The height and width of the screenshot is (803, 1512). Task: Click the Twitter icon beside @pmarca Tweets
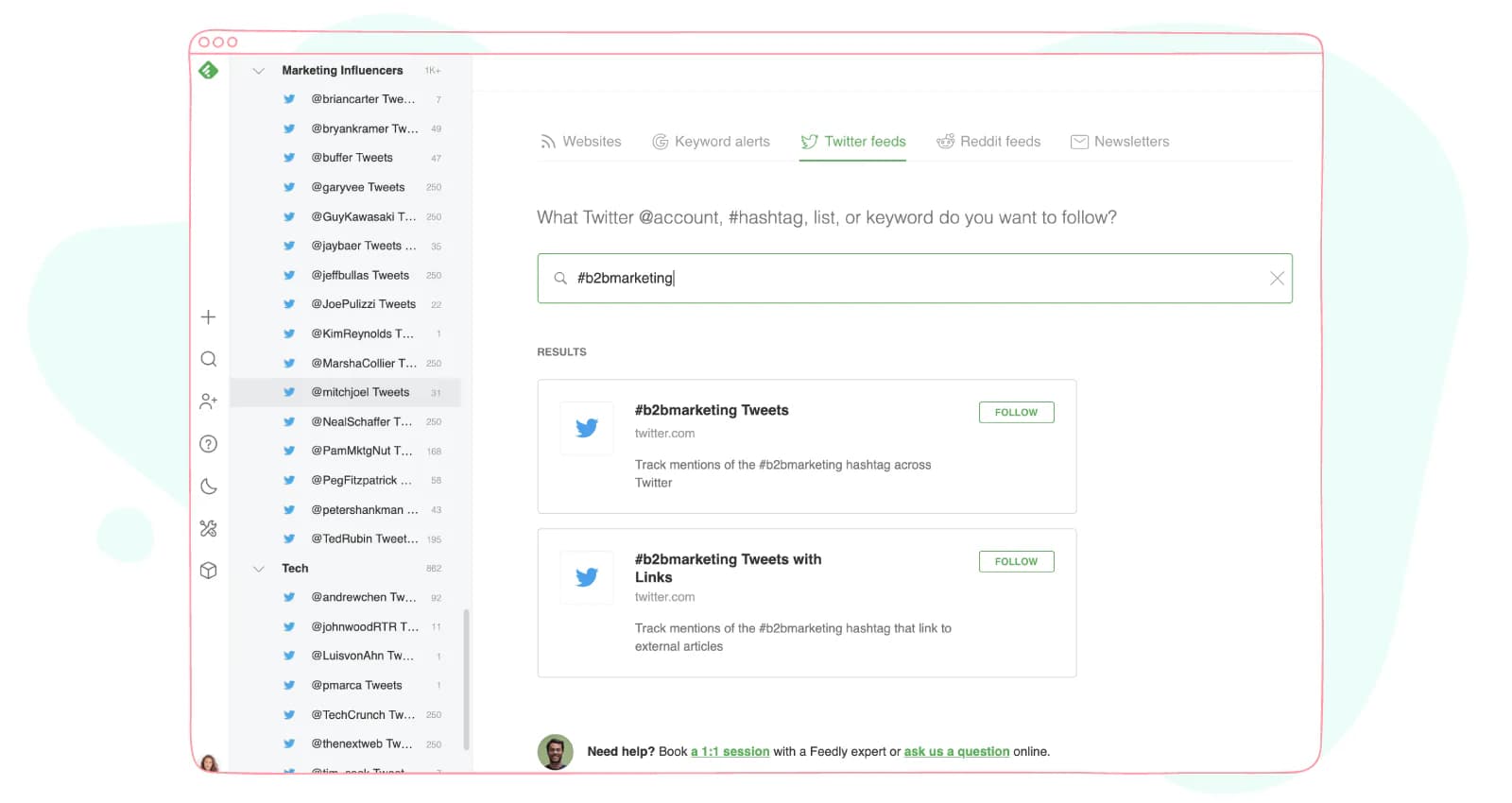coord(289,686)
